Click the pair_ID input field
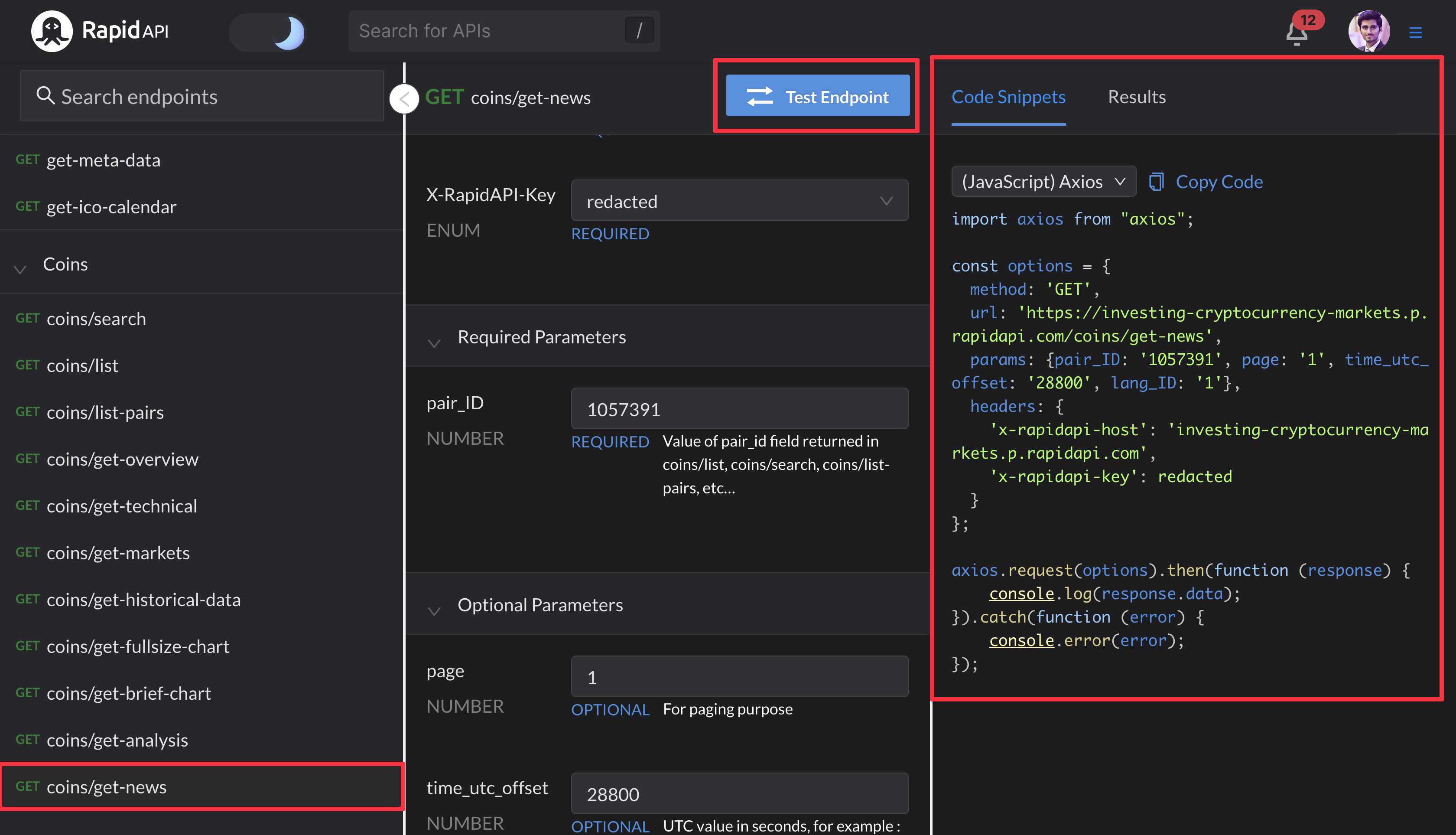 coord(739,409)
